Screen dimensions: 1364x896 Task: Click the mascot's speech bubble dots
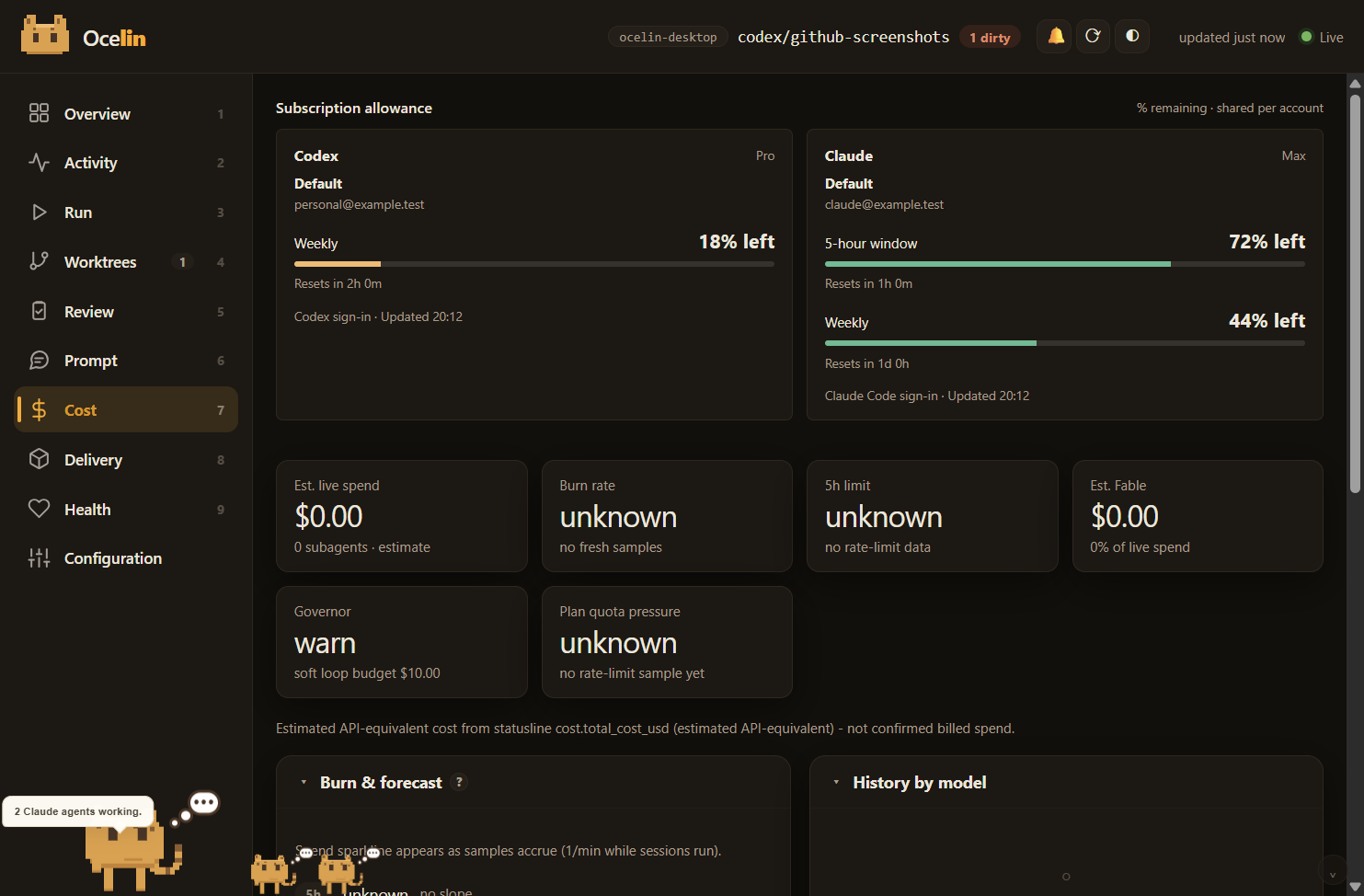tap(203, 803)
